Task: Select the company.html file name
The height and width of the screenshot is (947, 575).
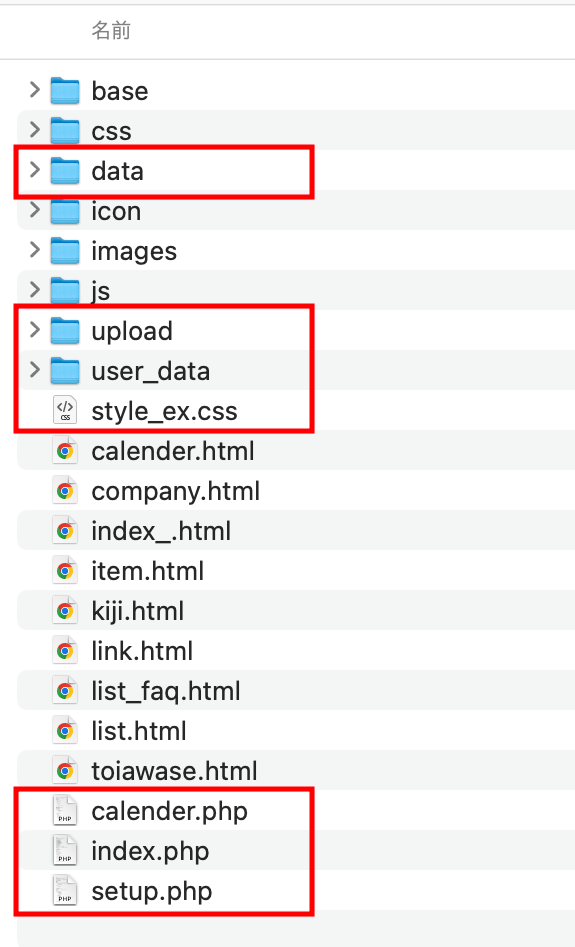Action: coord(175,492)
